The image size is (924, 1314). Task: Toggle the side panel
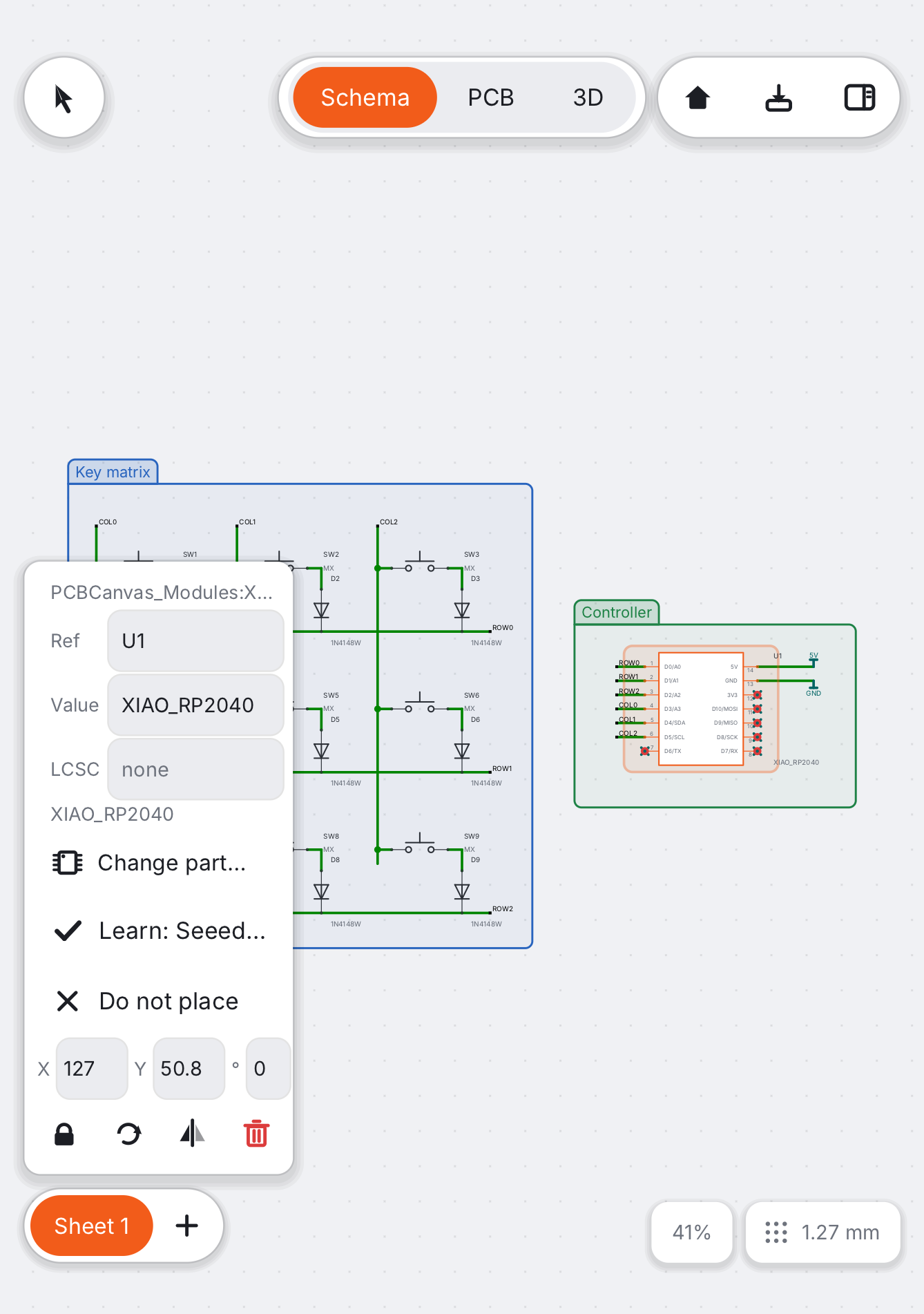coord(860,98)
